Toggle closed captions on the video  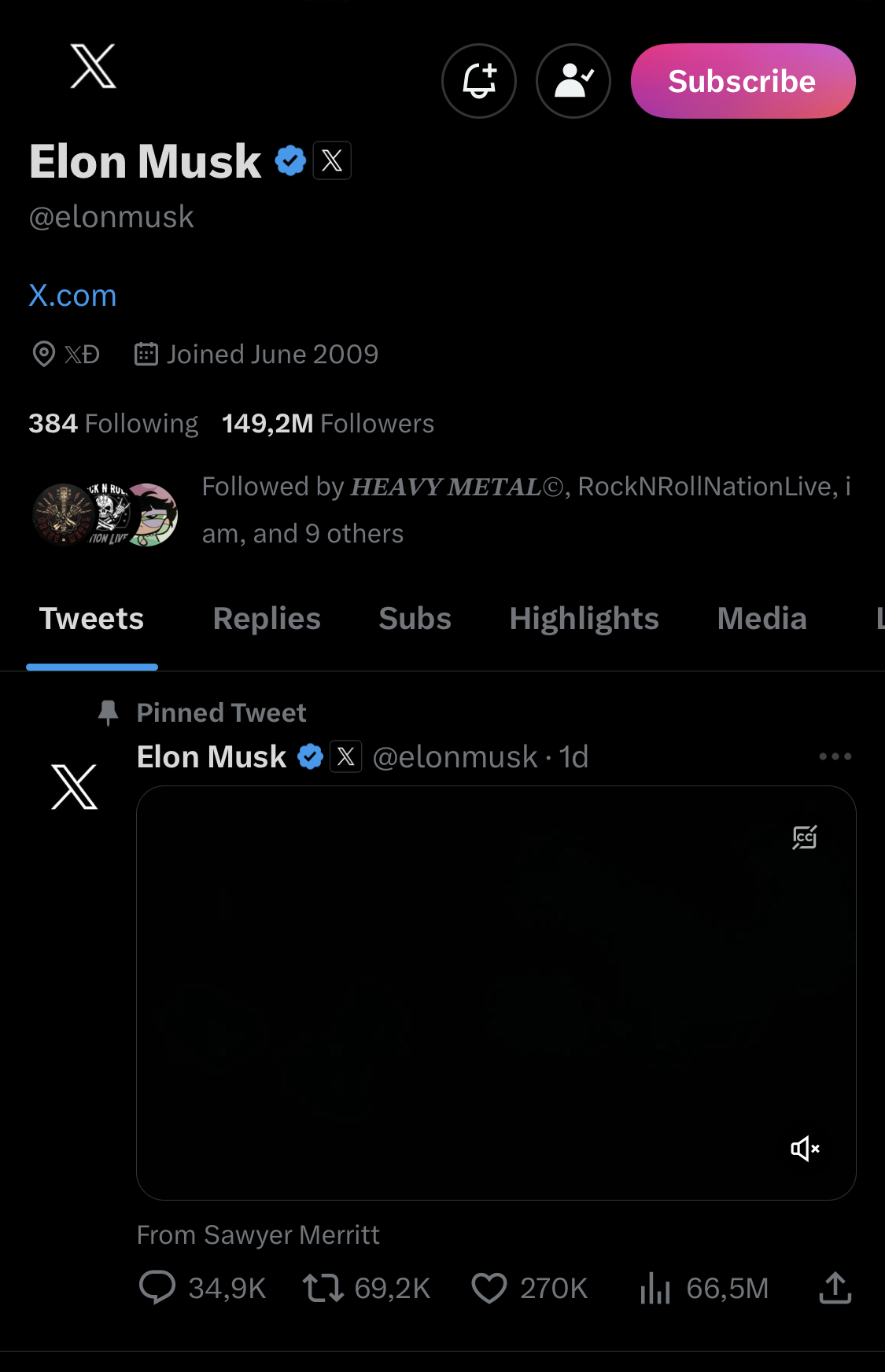(x=805, y=837)
